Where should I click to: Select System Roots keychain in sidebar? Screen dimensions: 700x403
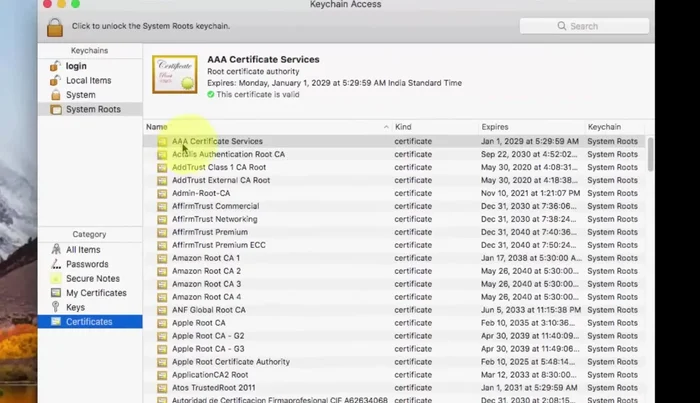[x=93, y=109]
